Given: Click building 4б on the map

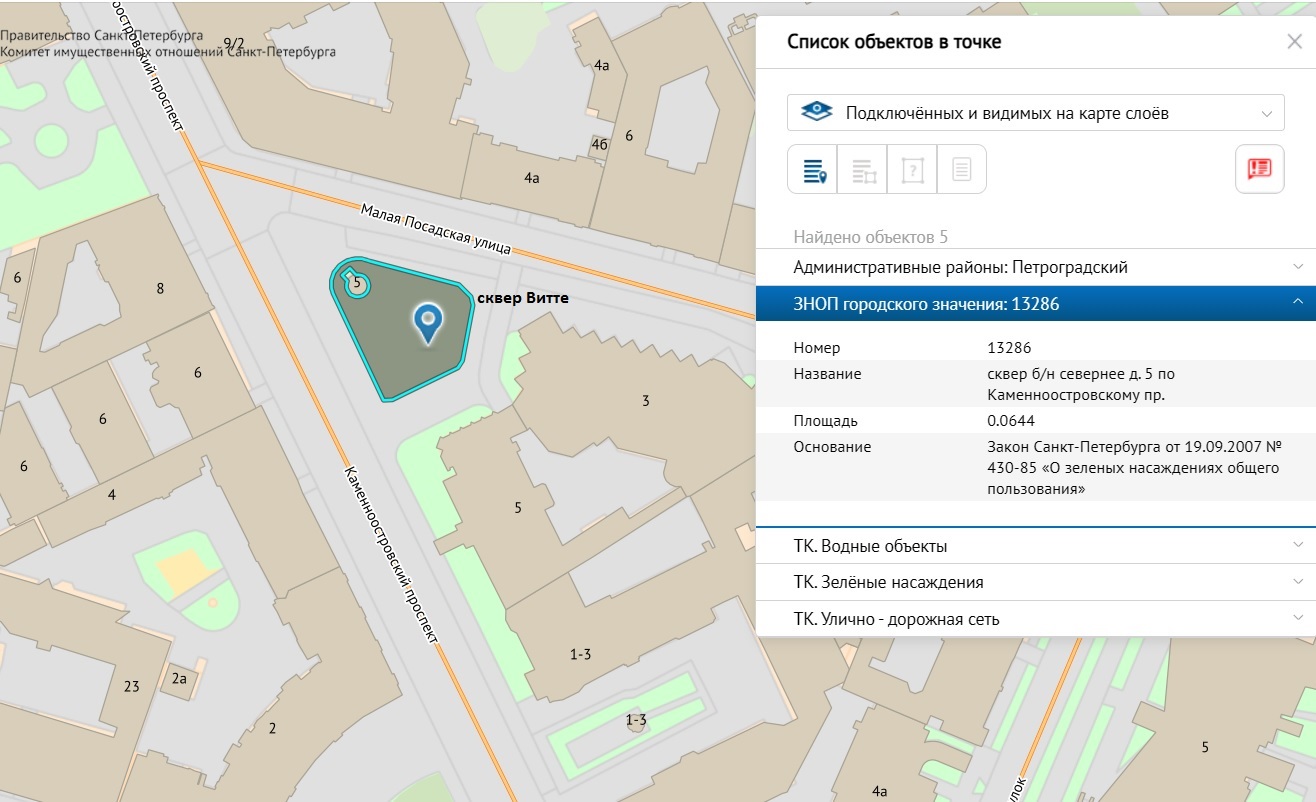Looking at the screenshot, I should pos(600,145).
